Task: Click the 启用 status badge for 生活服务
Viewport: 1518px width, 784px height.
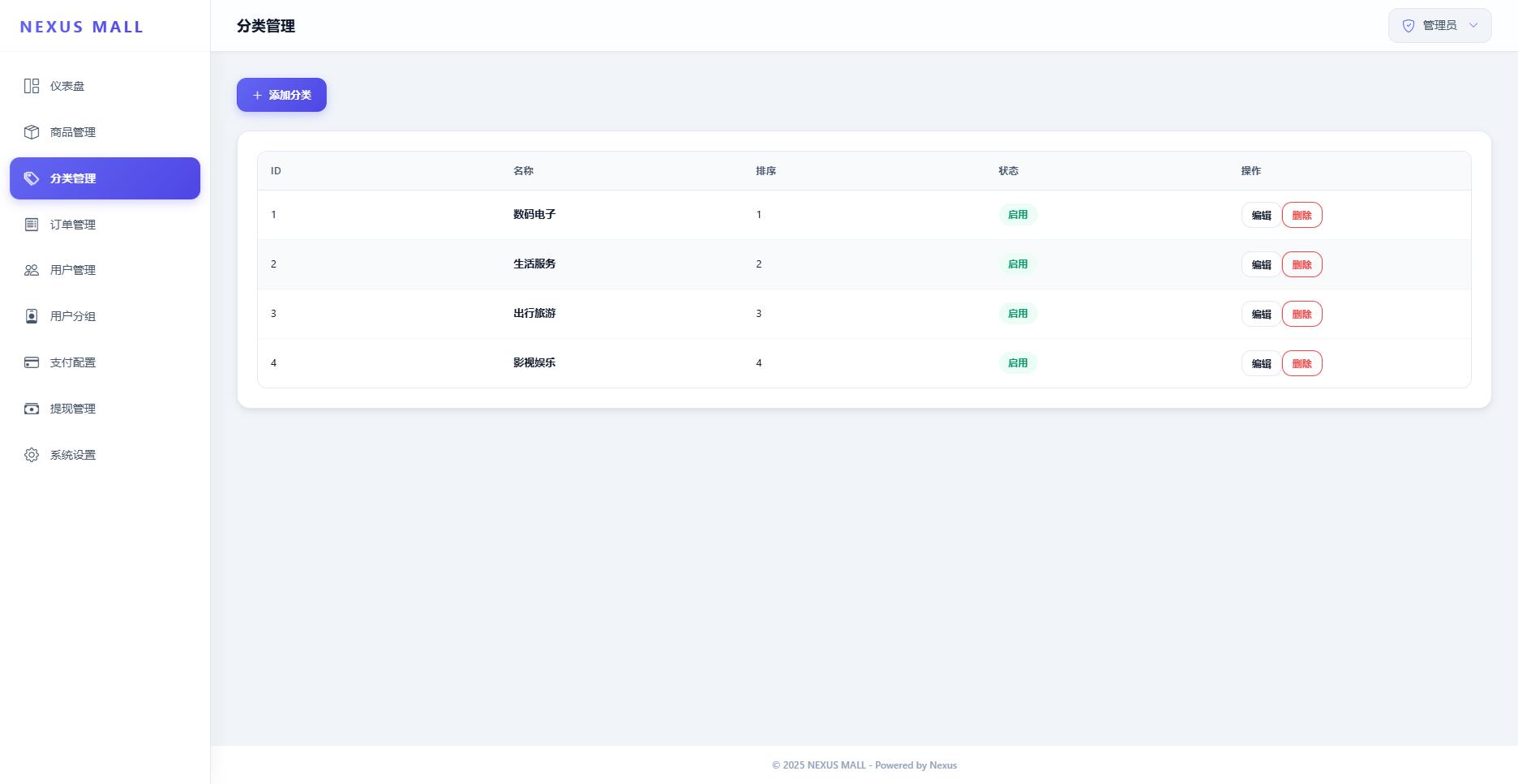Action: (1018, 264)
